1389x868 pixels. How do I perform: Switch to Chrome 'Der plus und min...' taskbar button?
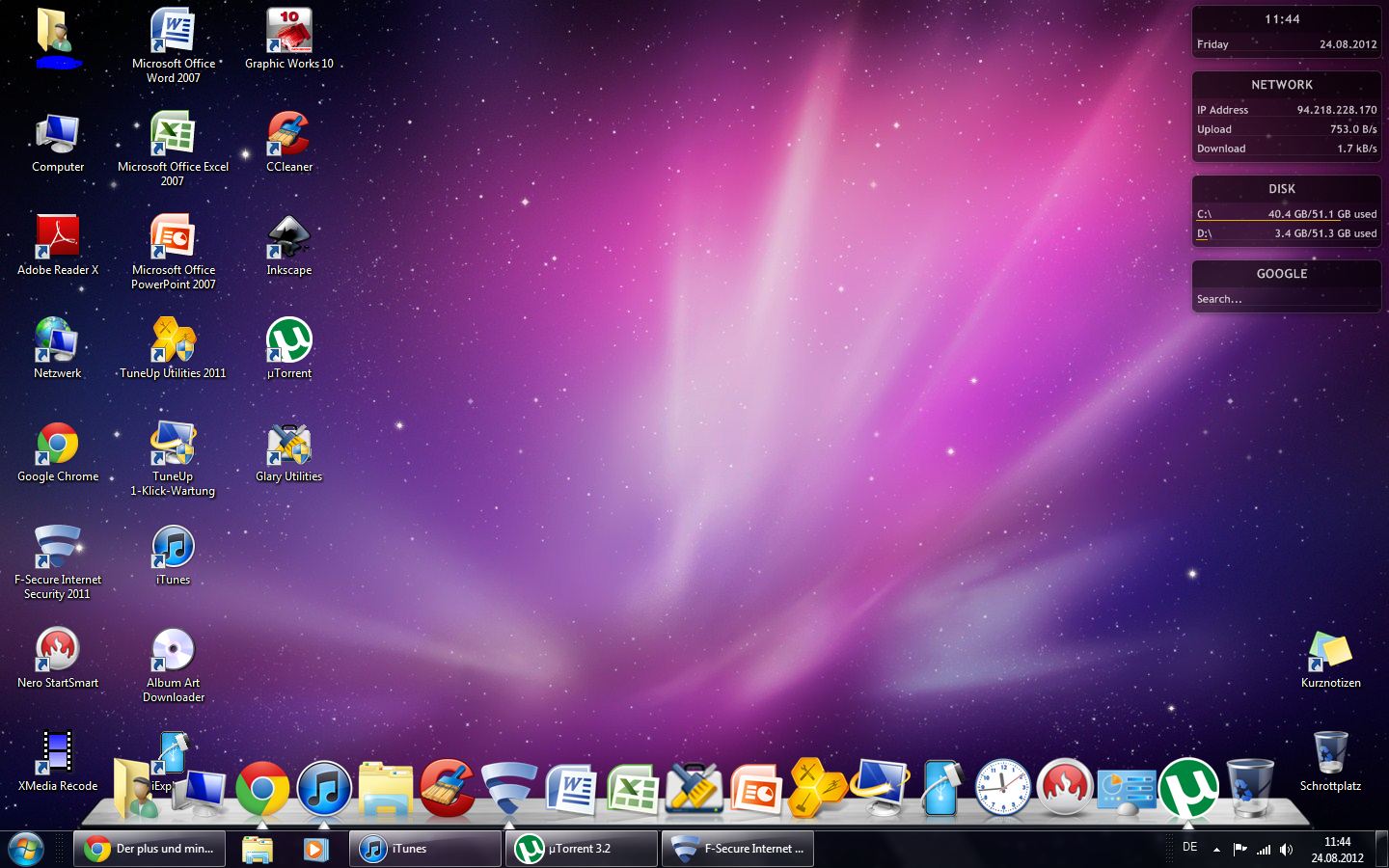pos(150,849)
